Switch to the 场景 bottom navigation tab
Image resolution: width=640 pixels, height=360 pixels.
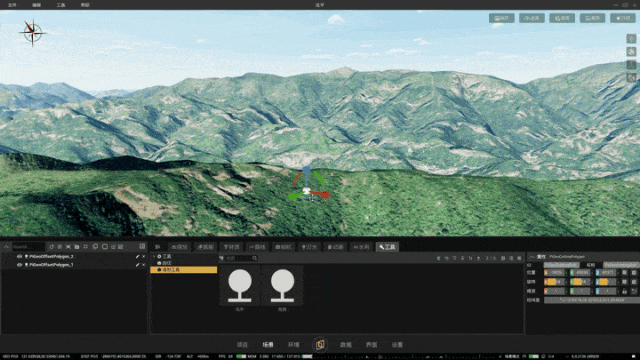tap(268, 345)
